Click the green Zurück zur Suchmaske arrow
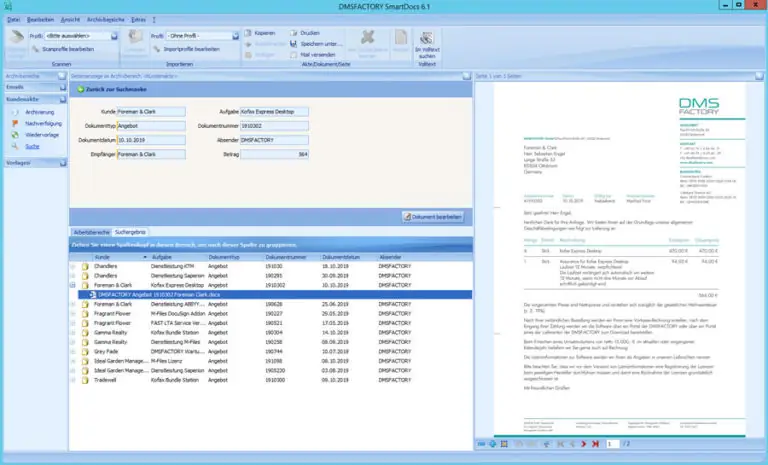768x465 pixels. point(82,90)
